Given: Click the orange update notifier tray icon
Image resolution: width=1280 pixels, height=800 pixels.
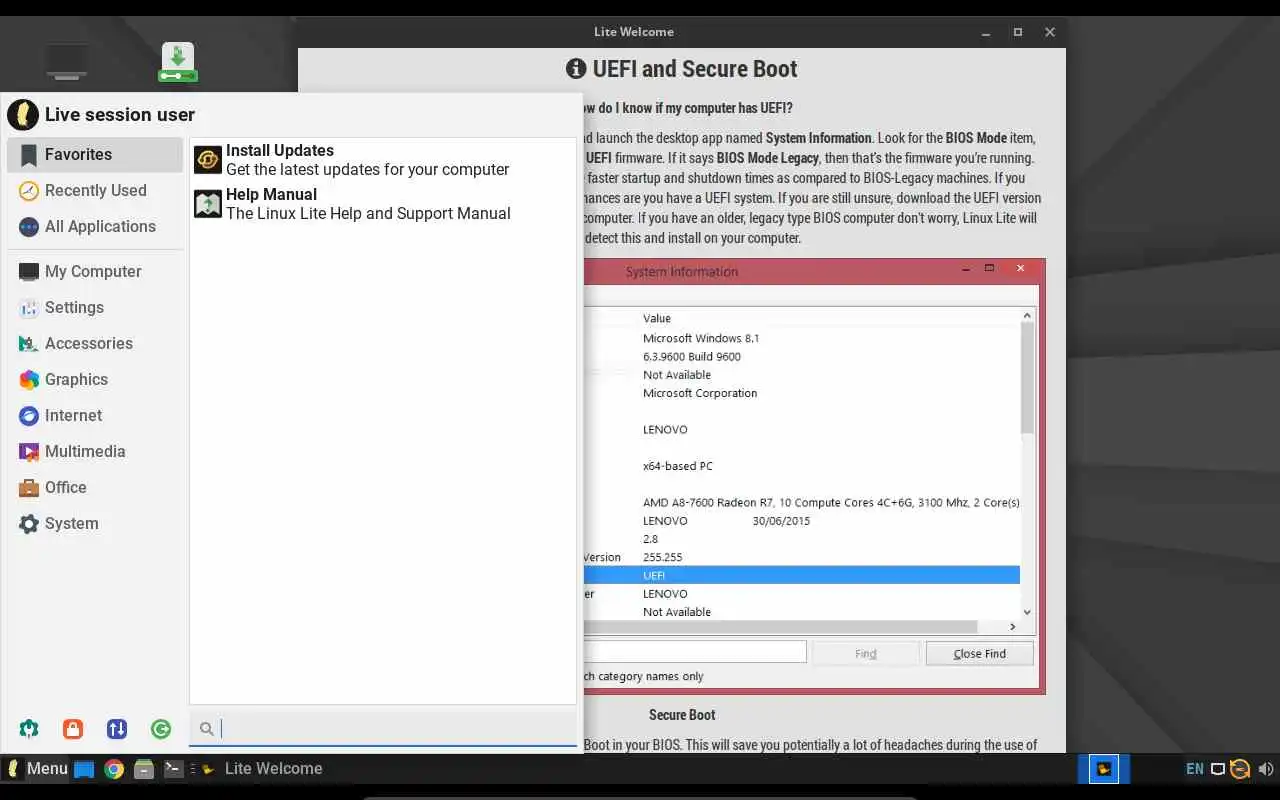Looking at the screenshot, I should (1240, 769).
